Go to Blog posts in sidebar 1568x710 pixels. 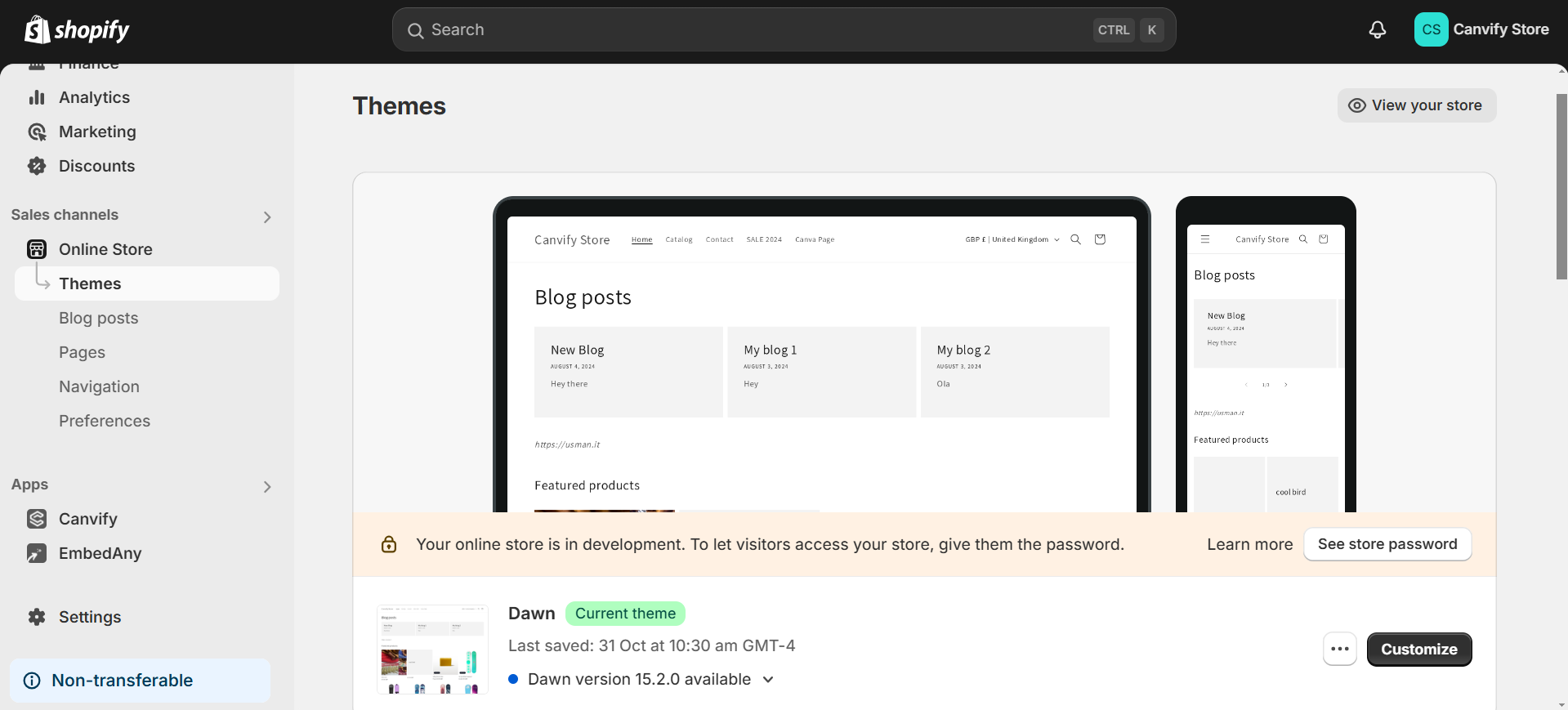point(99,318)
